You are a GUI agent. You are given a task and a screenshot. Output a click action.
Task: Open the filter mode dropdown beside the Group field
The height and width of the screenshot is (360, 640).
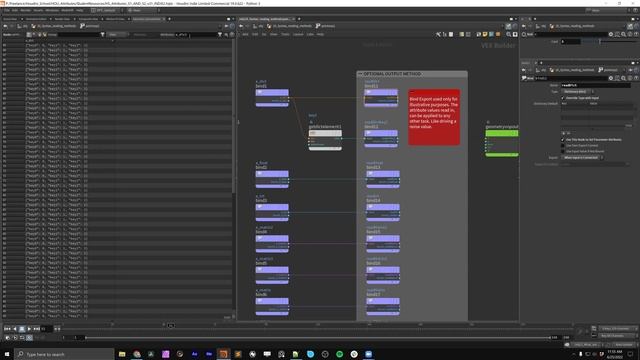pyautogui.click(x=118, y=35)
